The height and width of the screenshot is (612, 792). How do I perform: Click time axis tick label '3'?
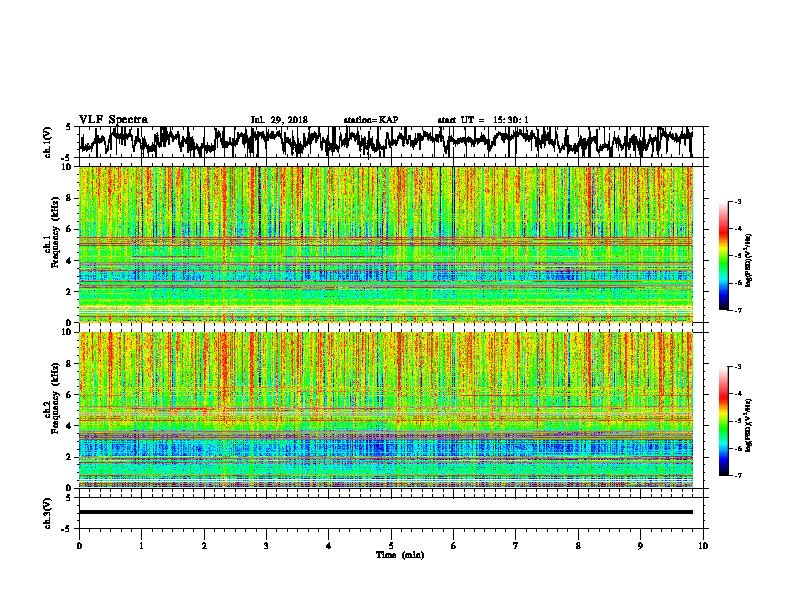(x=266, y=545)
